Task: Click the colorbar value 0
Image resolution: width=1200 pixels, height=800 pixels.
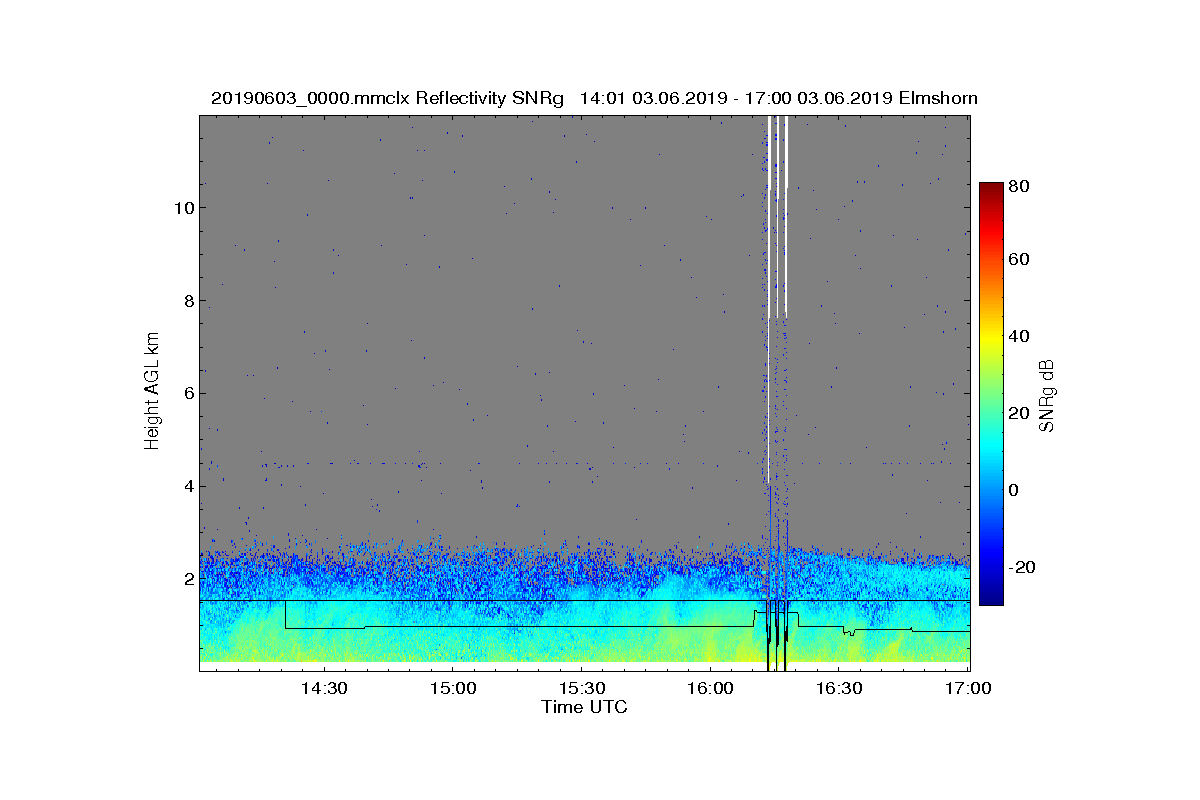Action: 1015,490
